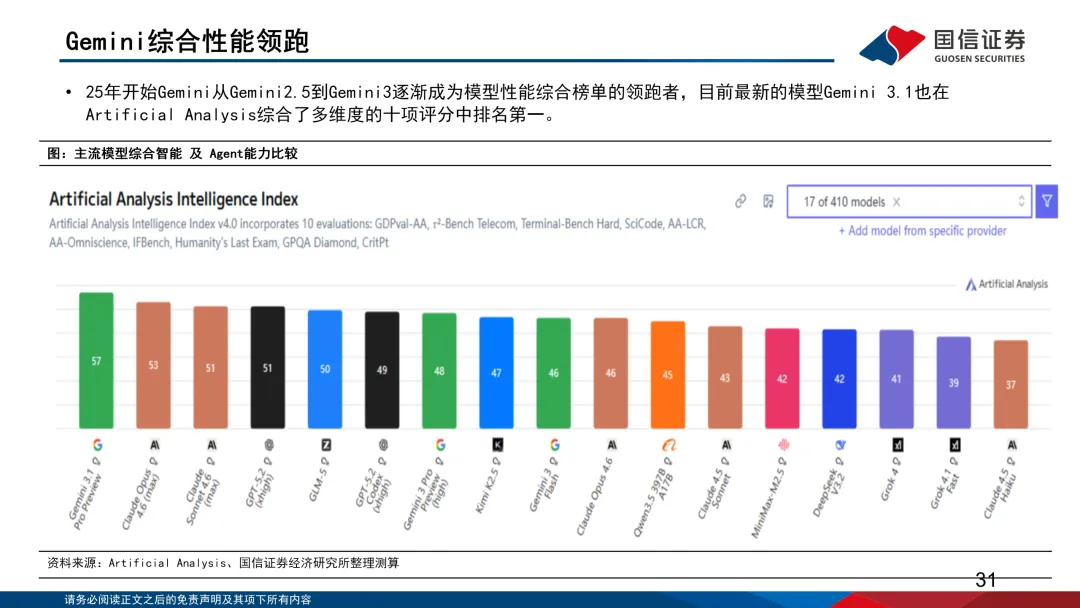Click the 'DeepSeek V3.2' axis label
Screen dimensions: 1080x608
click(x=826, y=492)
